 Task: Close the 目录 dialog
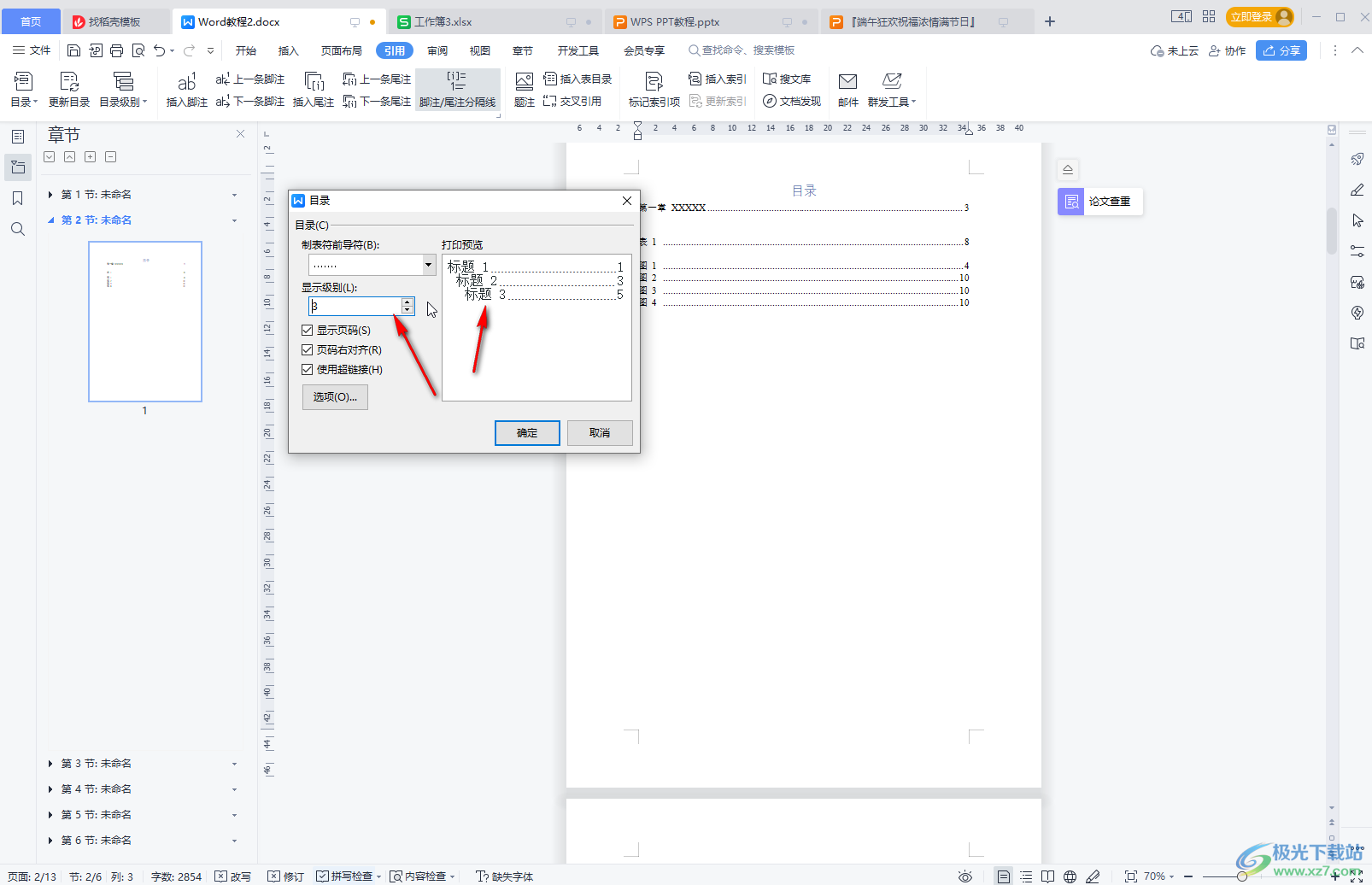(x=627, y=201)
